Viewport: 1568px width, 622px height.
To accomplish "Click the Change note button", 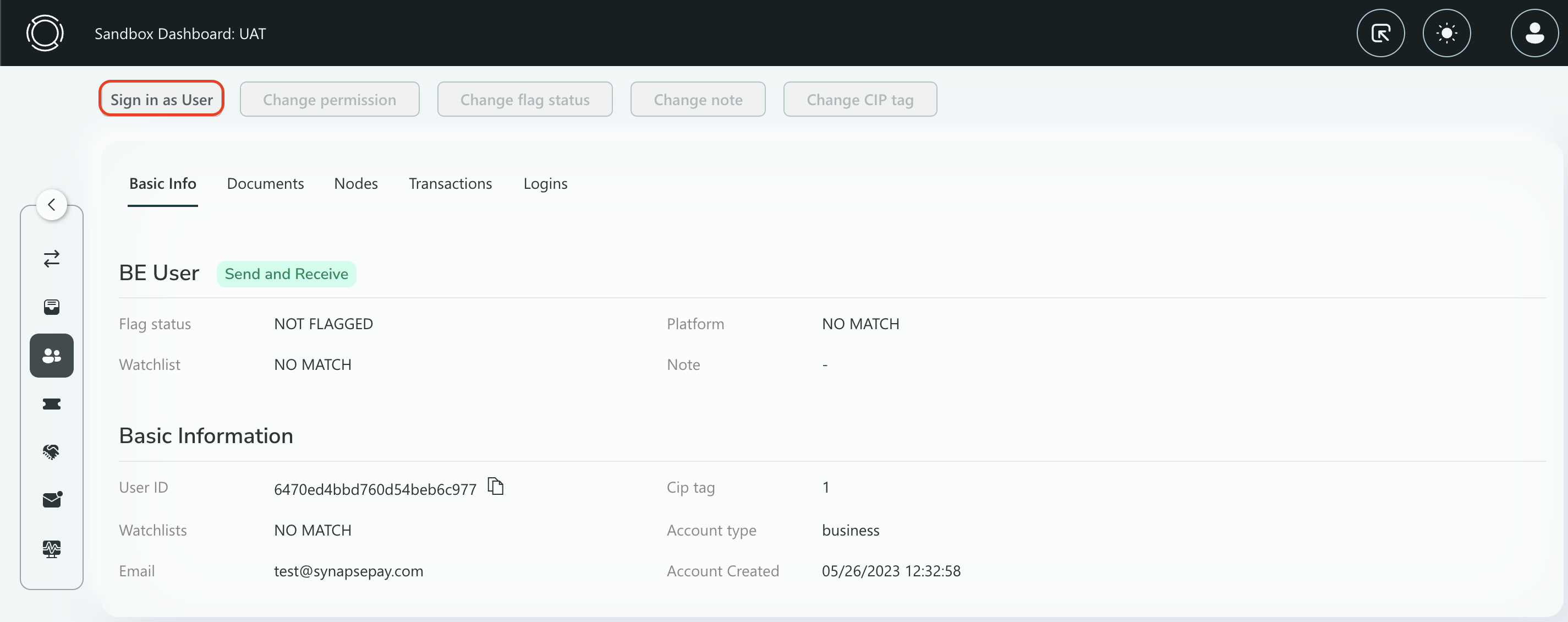I will 698,99.
